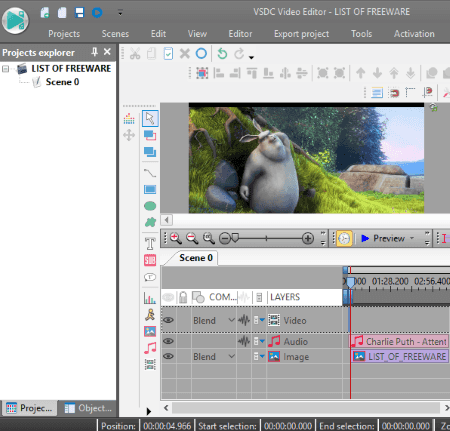Select the Text T tool
The image size is (450, 431).
pos(150,243)
